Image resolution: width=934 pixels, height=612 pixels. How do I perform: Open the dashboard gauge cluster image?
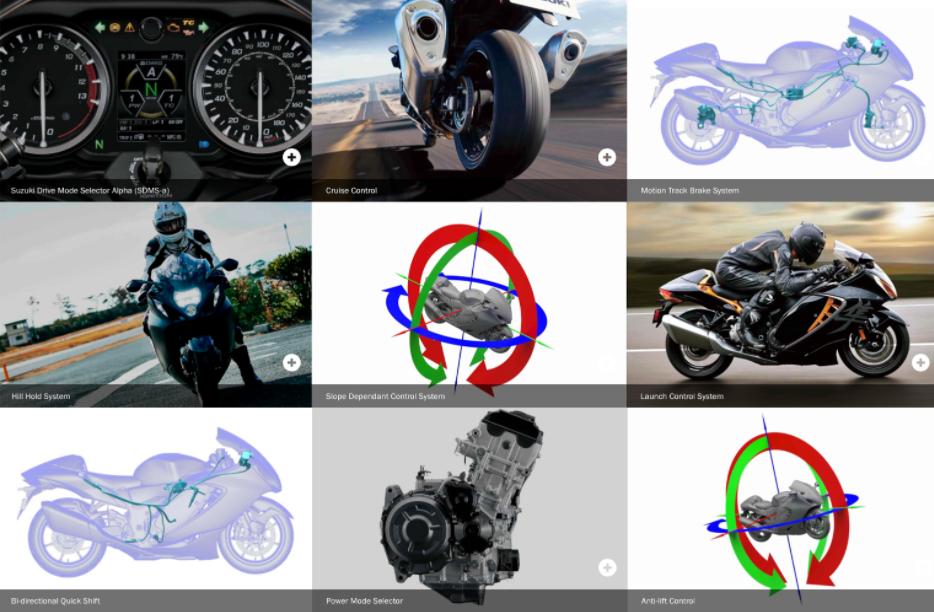[155, 89]
